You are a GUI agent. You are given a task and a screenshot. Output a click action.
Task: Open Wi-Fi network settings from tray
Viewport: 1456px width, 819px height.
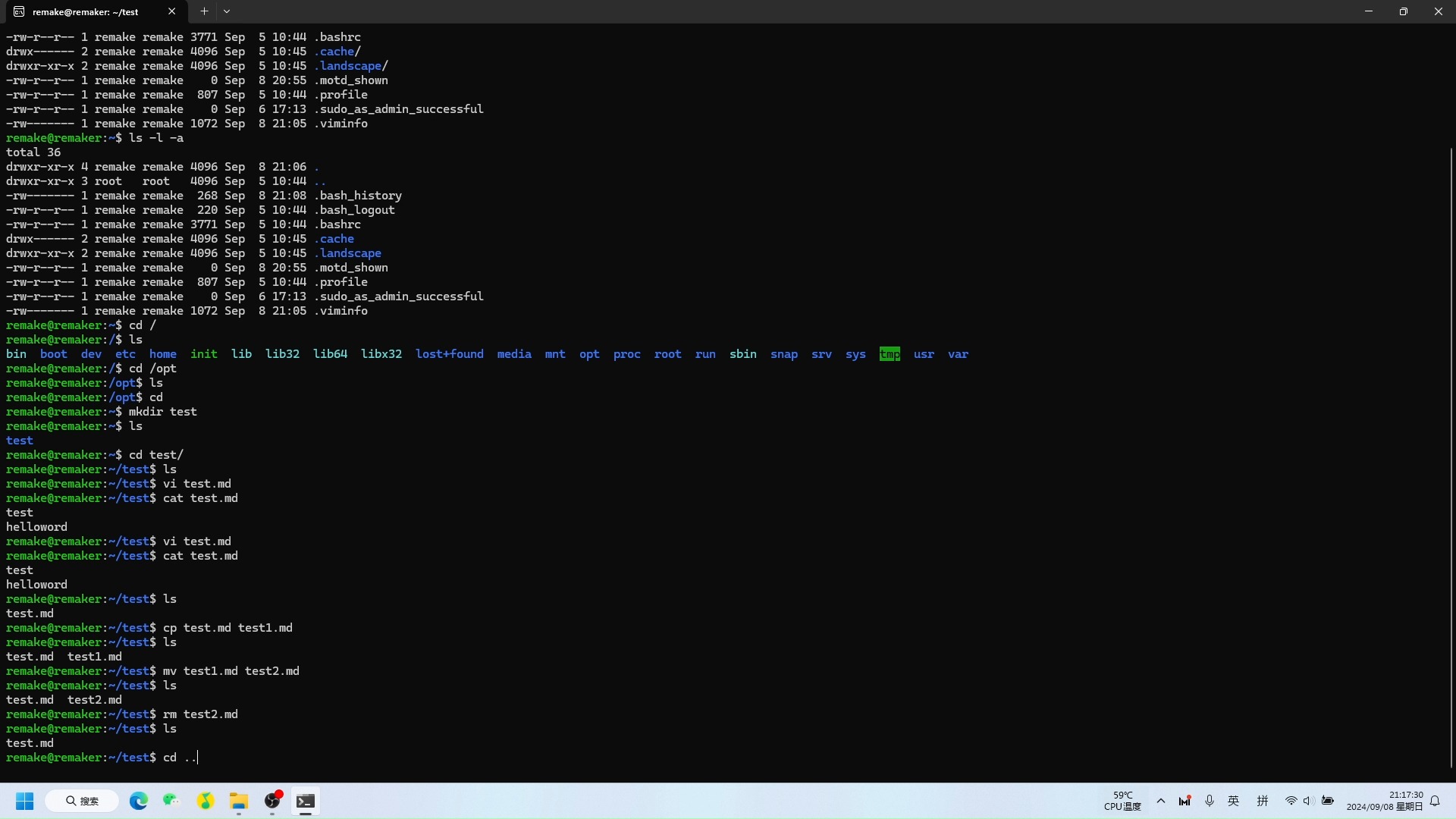1291,801
